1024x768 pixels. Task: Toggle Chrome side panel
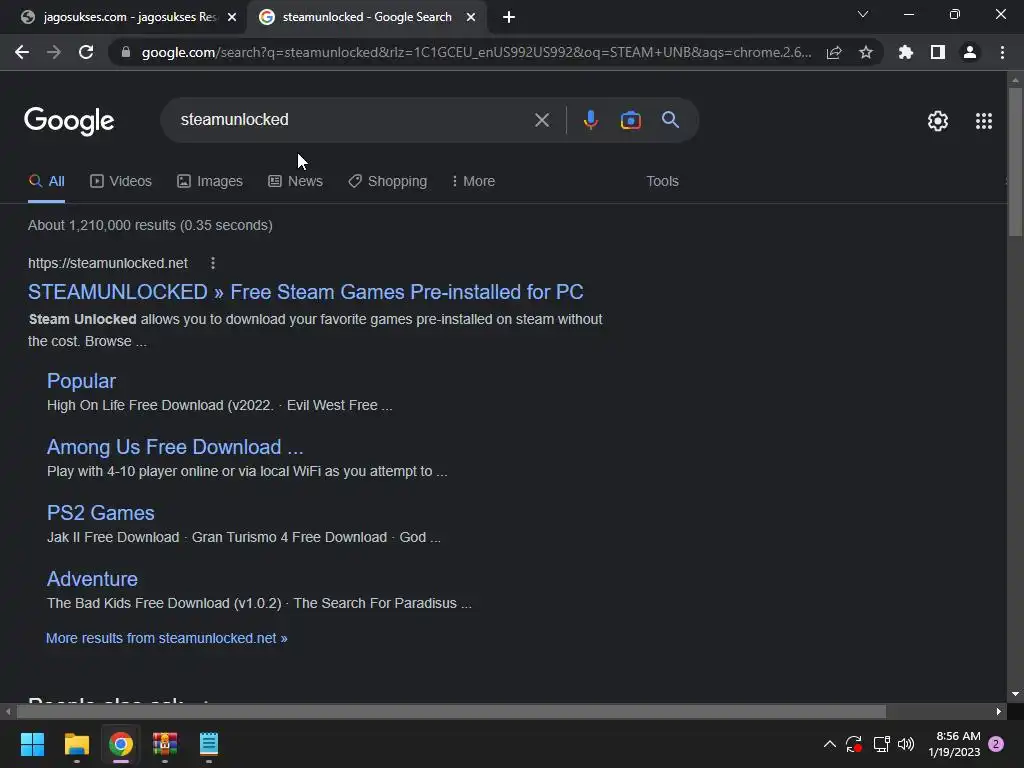click(x=938, y=52)
